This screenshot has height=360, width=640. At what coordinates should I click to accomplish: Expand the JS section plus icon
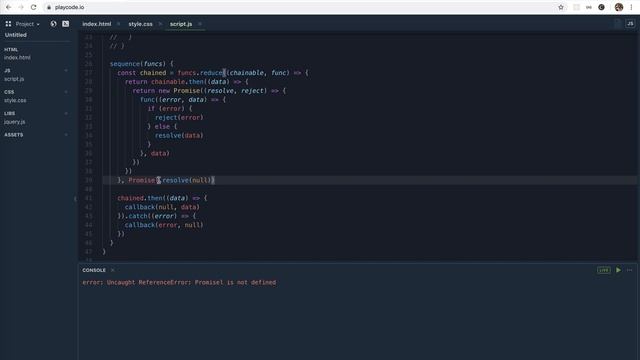click(66, 71)
